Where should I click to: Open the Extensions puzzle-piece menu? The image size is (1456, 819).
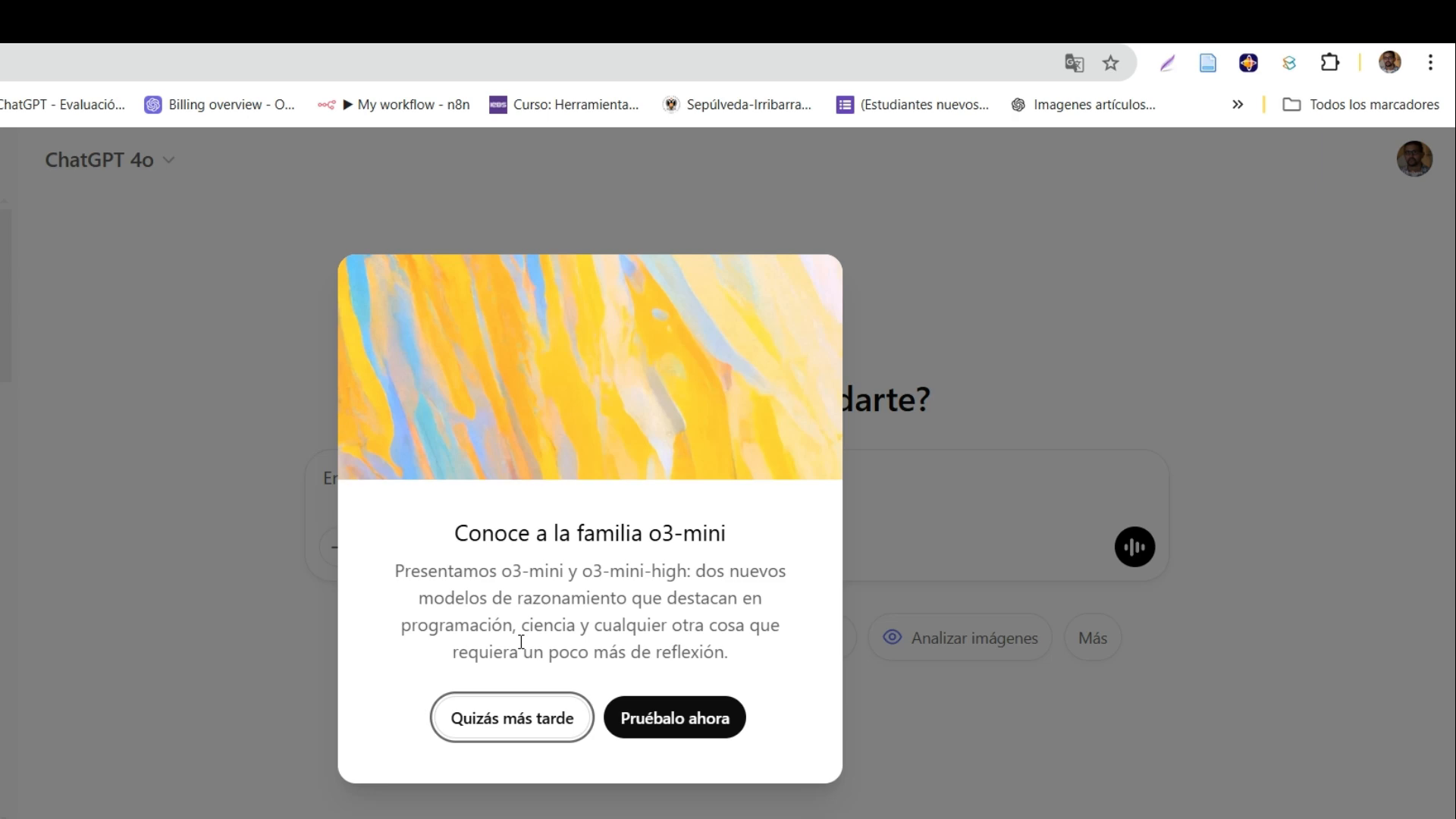(x=1330, y=62)
